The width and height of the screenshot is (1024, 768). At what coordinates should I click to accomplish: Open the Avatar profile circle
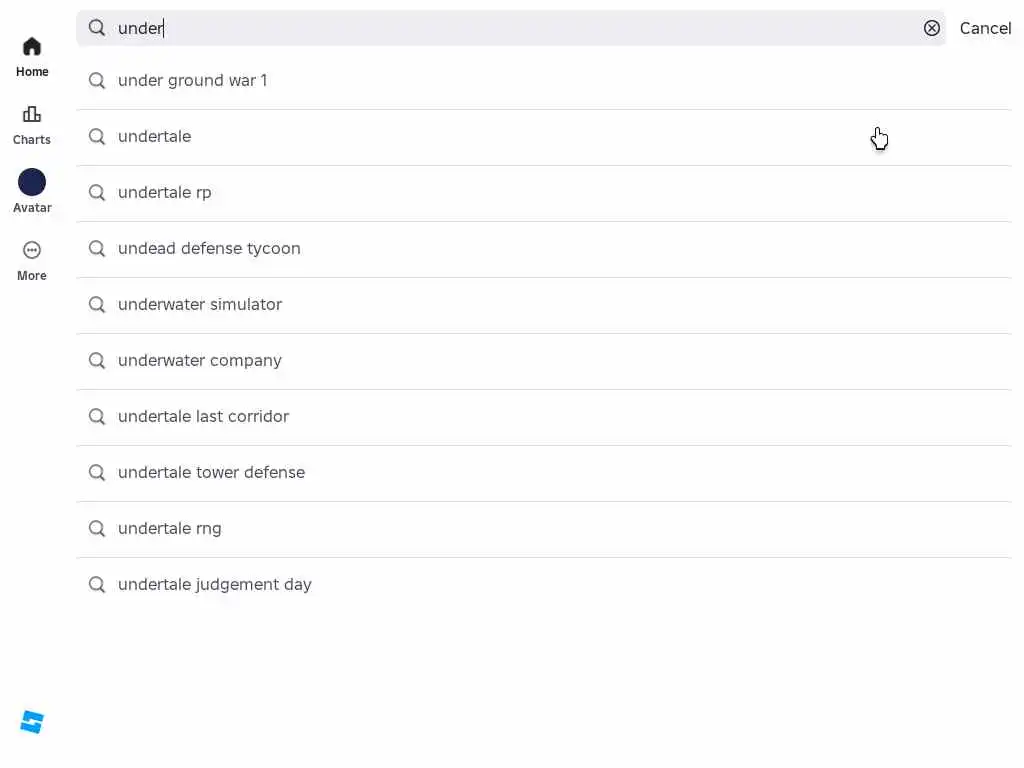coord(32,182)
